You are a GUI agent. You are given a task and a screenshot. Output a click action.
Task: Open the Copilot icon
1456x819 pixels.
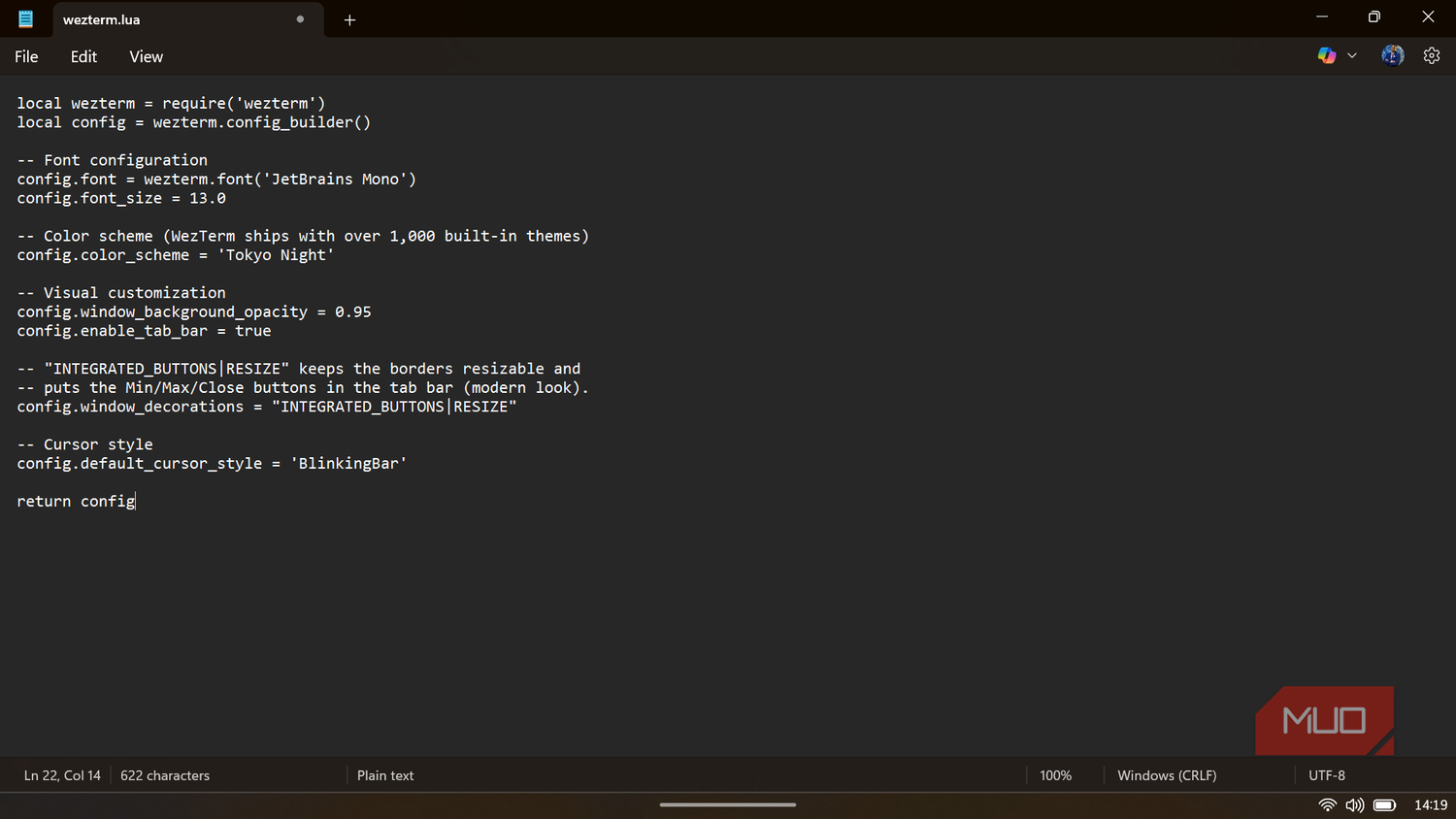coord(1326,55)
